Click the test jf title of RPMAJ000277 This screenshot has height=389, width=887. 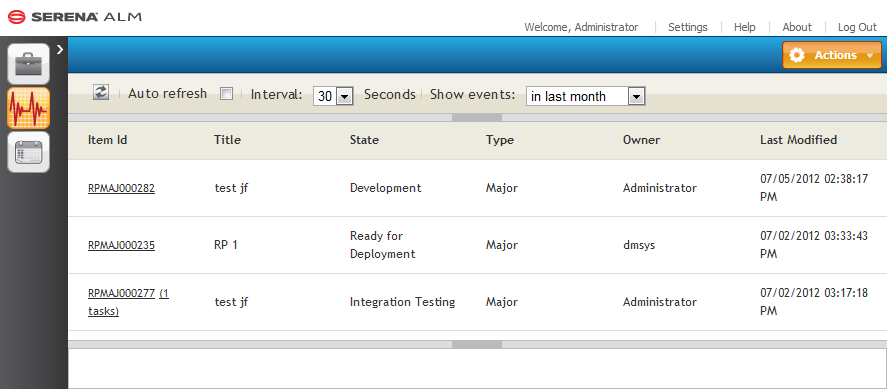click(x=231, y=302)
